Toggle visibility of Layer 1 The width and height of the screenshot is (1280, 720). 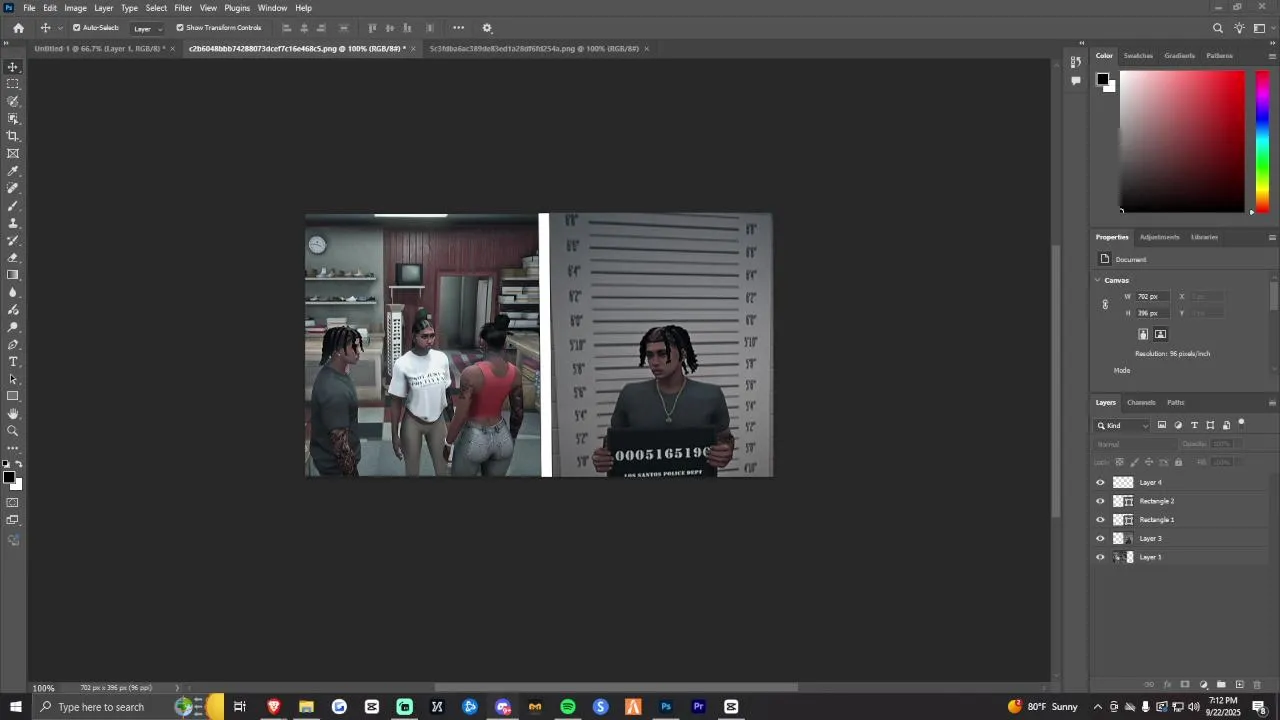click(x=1101, y=557)
